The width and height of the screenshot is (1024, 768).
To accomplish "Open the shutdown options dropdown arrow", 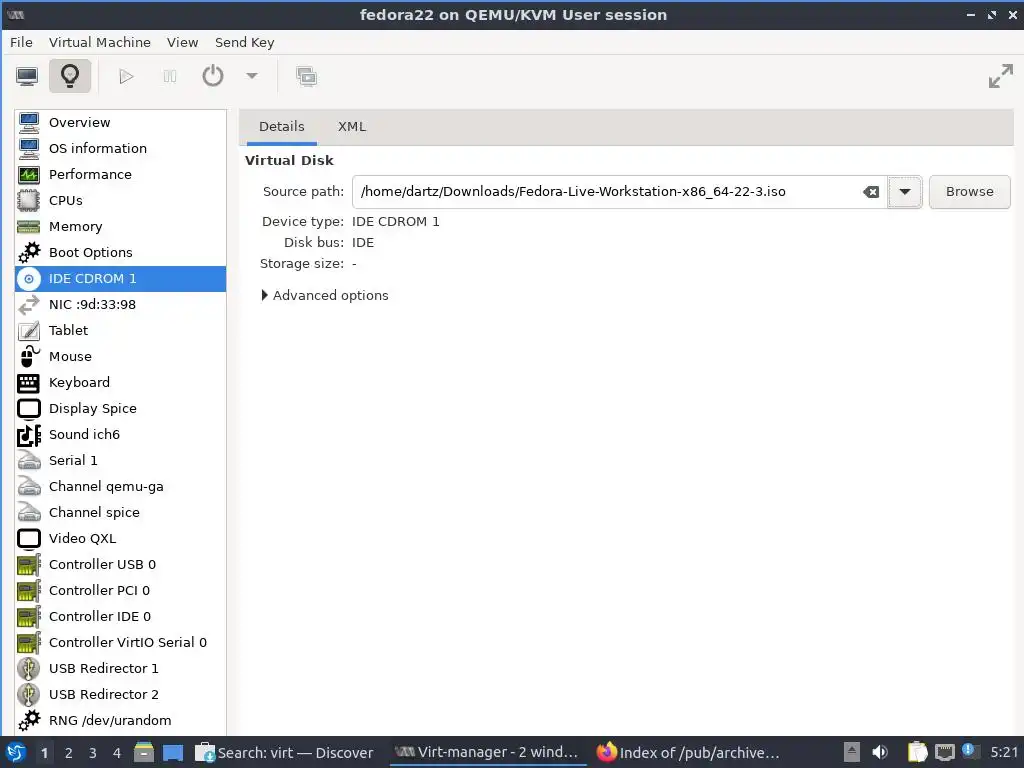I will (252, 76).
